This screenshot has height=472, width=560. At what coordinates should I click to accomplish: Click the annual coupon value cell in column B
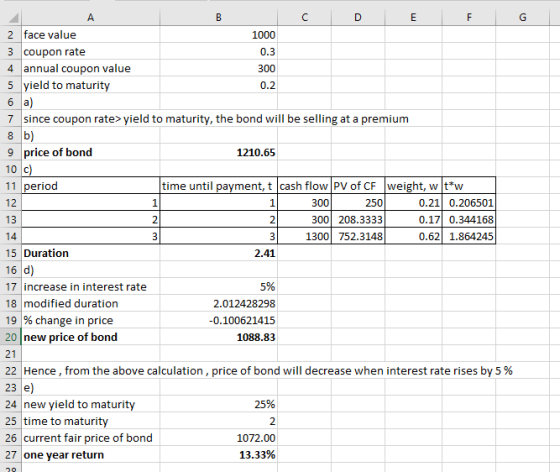coord(219,68)
